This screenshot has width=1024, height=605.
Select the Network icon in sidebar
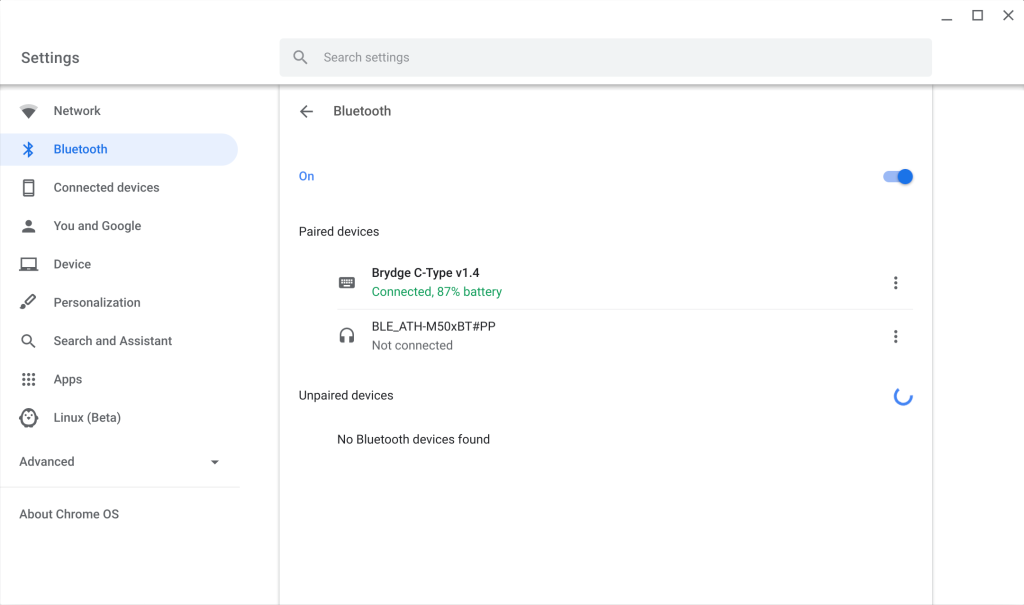click(29, 111)
